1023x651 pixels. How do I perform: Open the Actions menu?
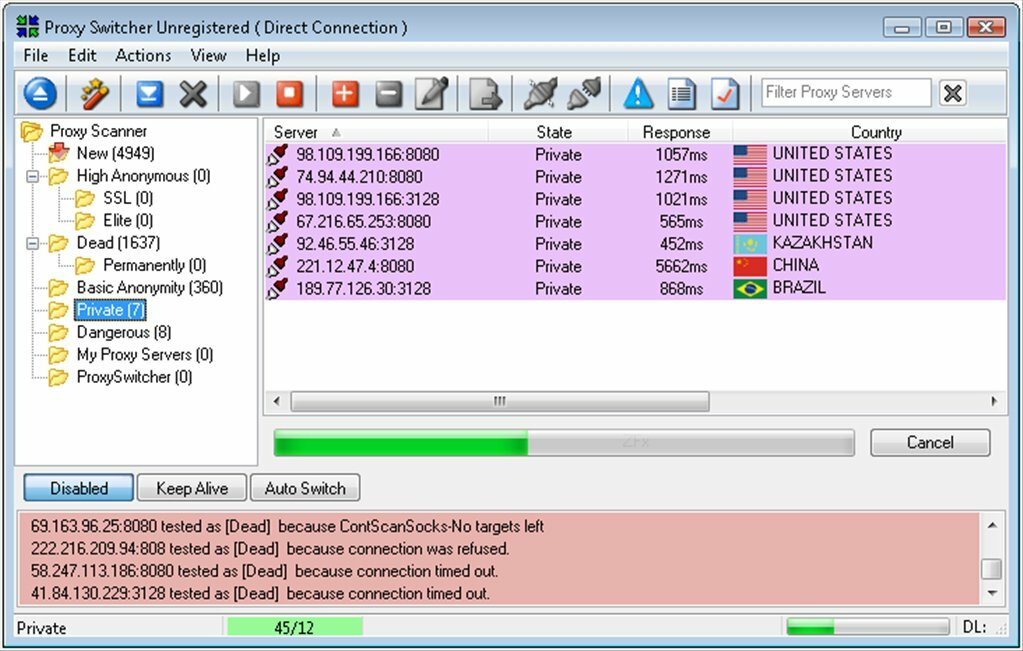click(x=143, y=56)
